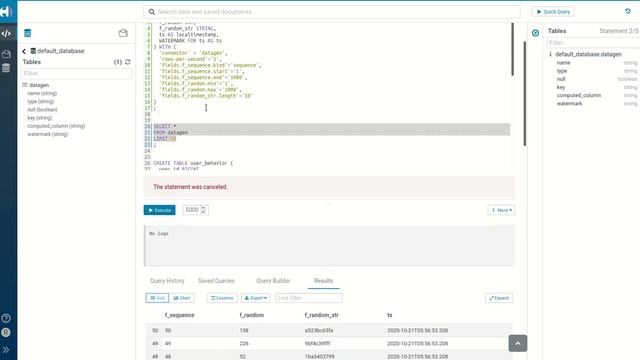Viewport: 640px width, 360px height.
Task: Switch to Query History tab
Action: pos(167,281)
